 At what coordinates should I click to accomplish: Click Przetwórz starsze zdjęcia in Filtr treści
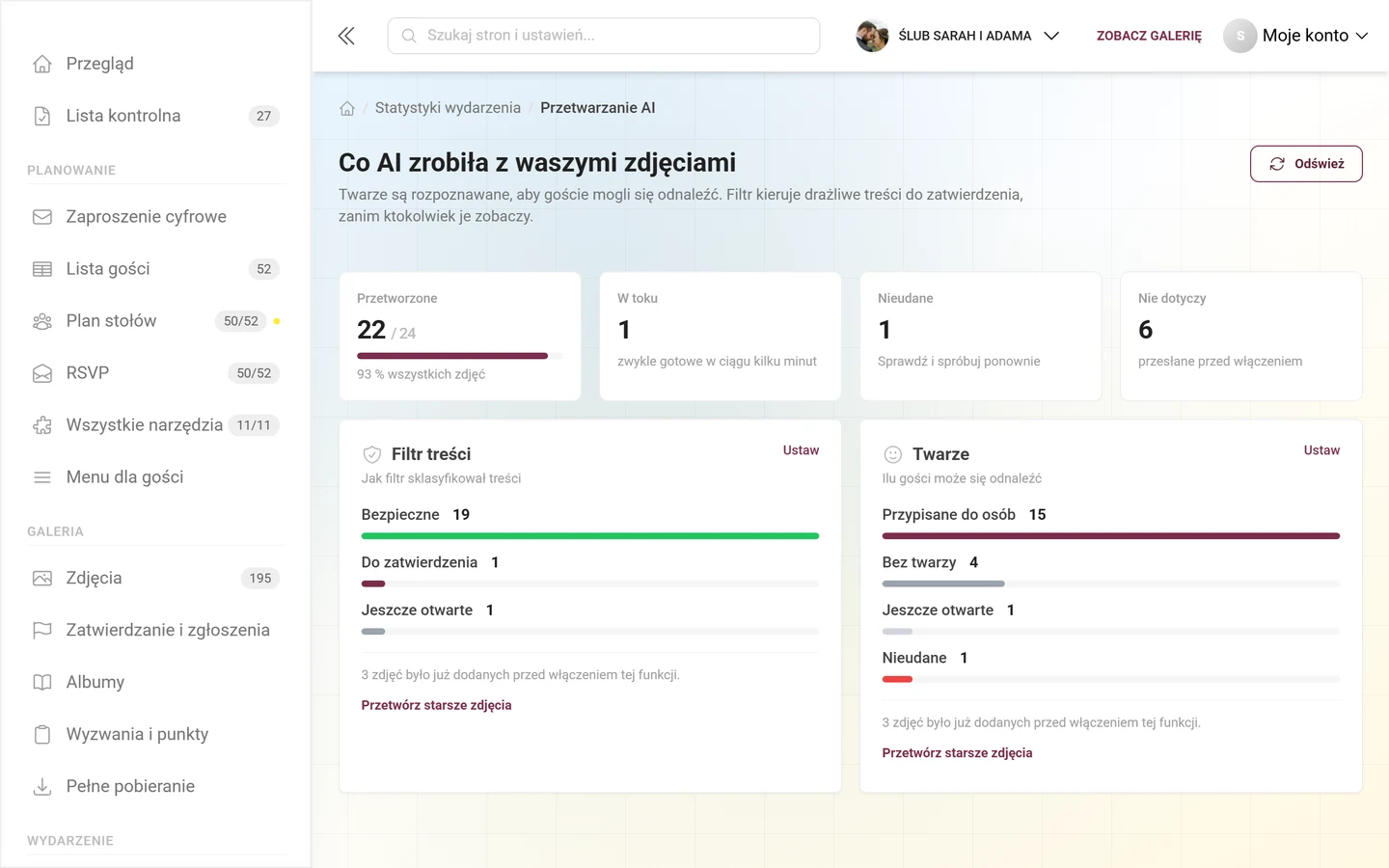(436, 705)
